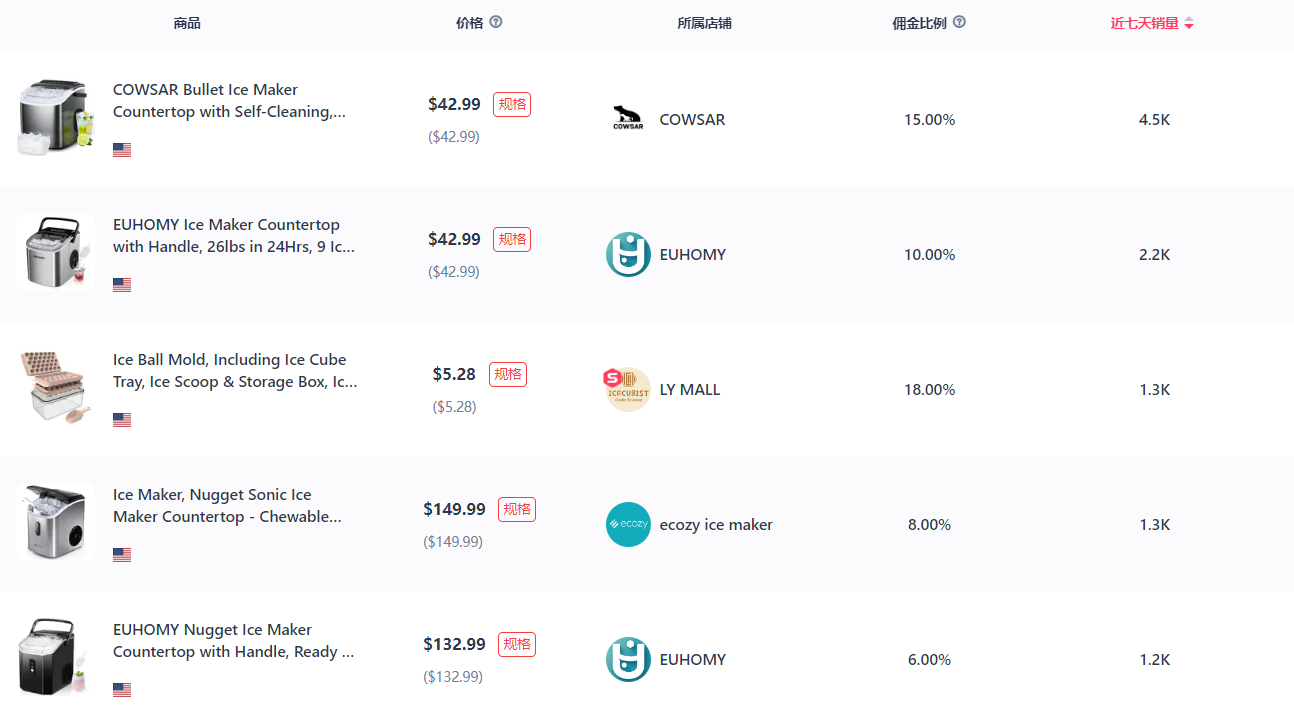Click the LY MALL store logo
This screenshot has height=719, width=1294.
pos(628,389)
